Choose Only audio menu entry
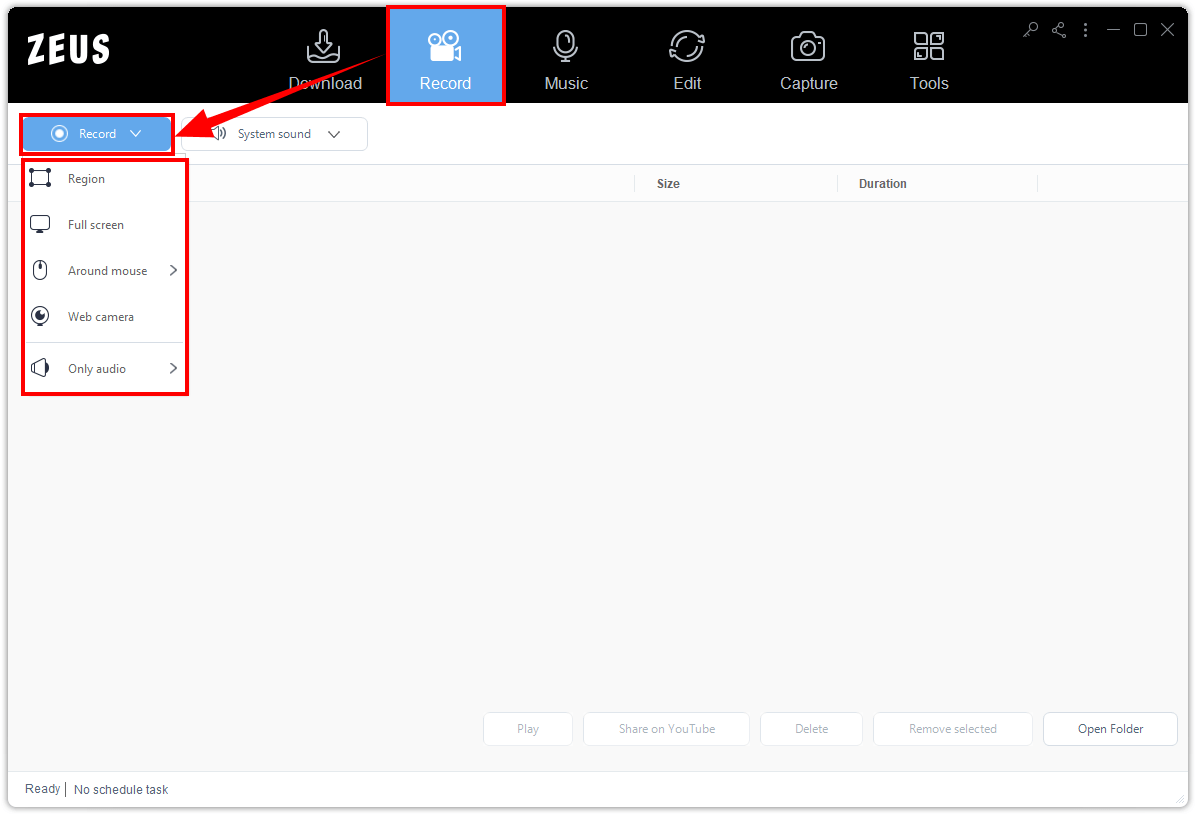 click(105, 368)
